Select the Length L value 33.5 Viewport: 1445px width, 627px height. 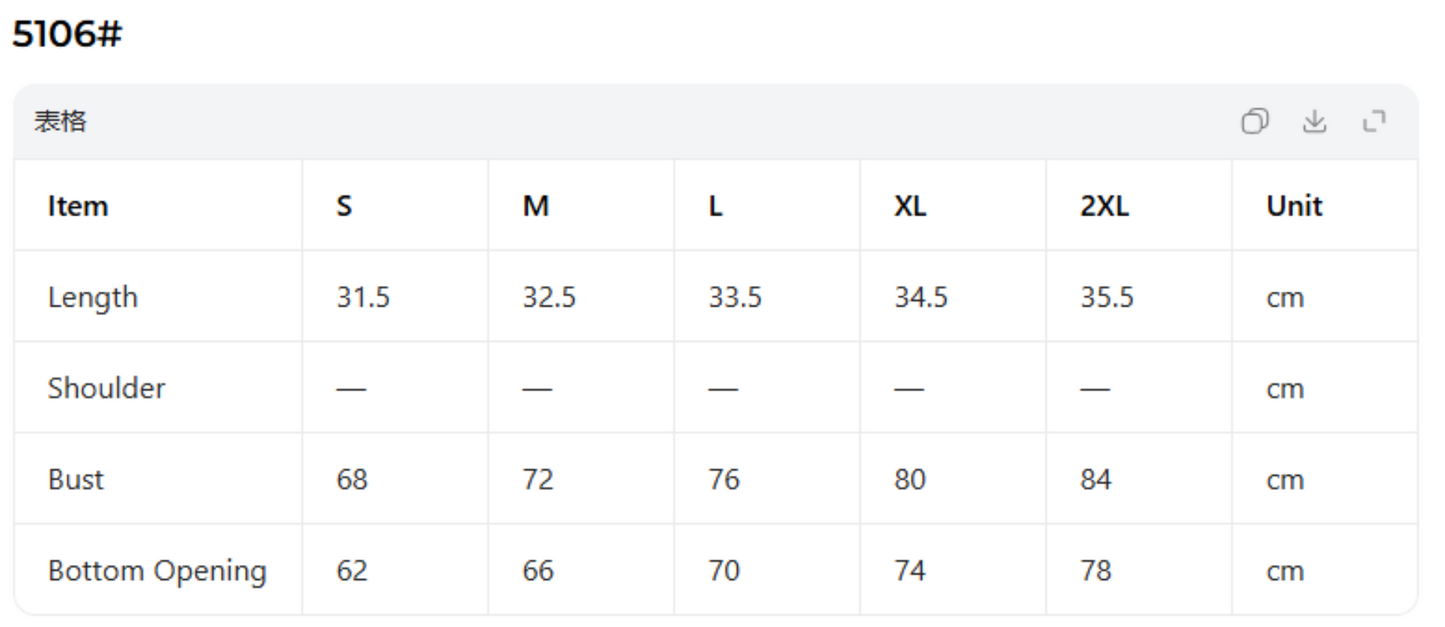(x=735, y=297)
